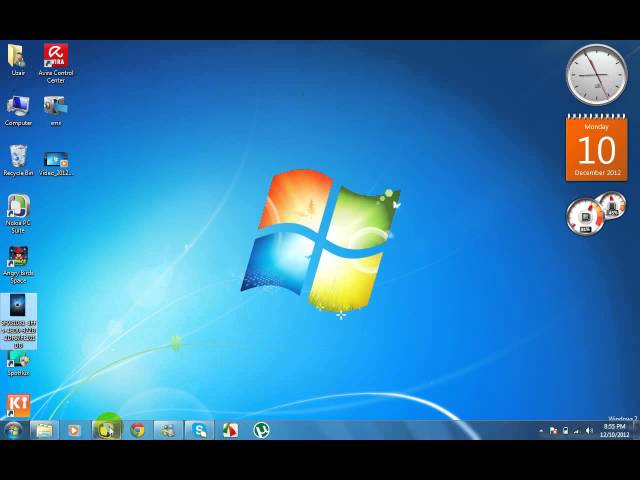Click the active yellow taskbar application

point(107,430)
